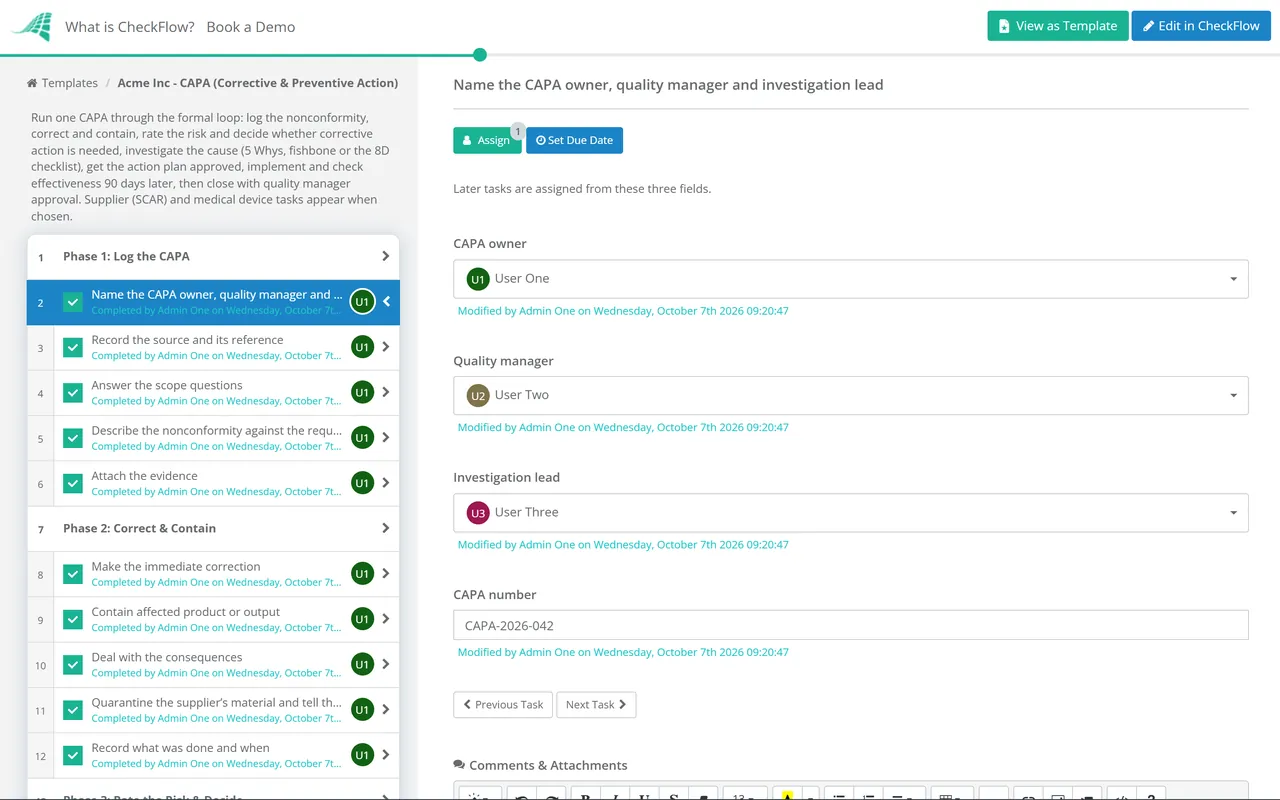Click the U1 avatar on 'Answer the scope questions'
This screenshot has width=1280, height=800.
(362, 393)
